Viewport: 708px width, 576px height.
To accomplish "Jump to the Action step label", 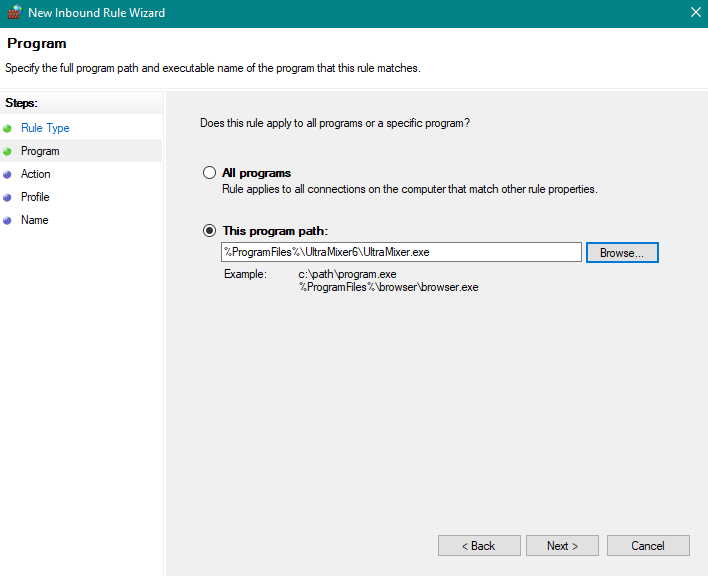I will (35, 174).
